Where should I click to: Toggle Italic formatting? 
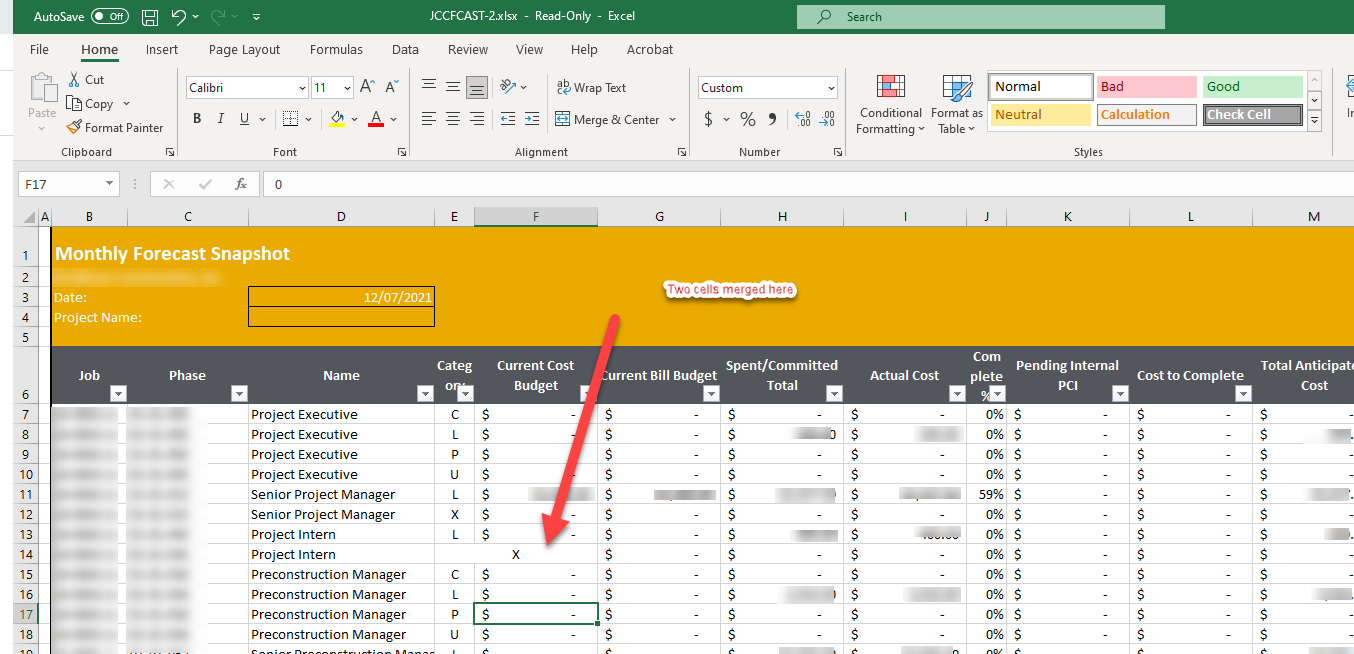(x=221, y=119)
